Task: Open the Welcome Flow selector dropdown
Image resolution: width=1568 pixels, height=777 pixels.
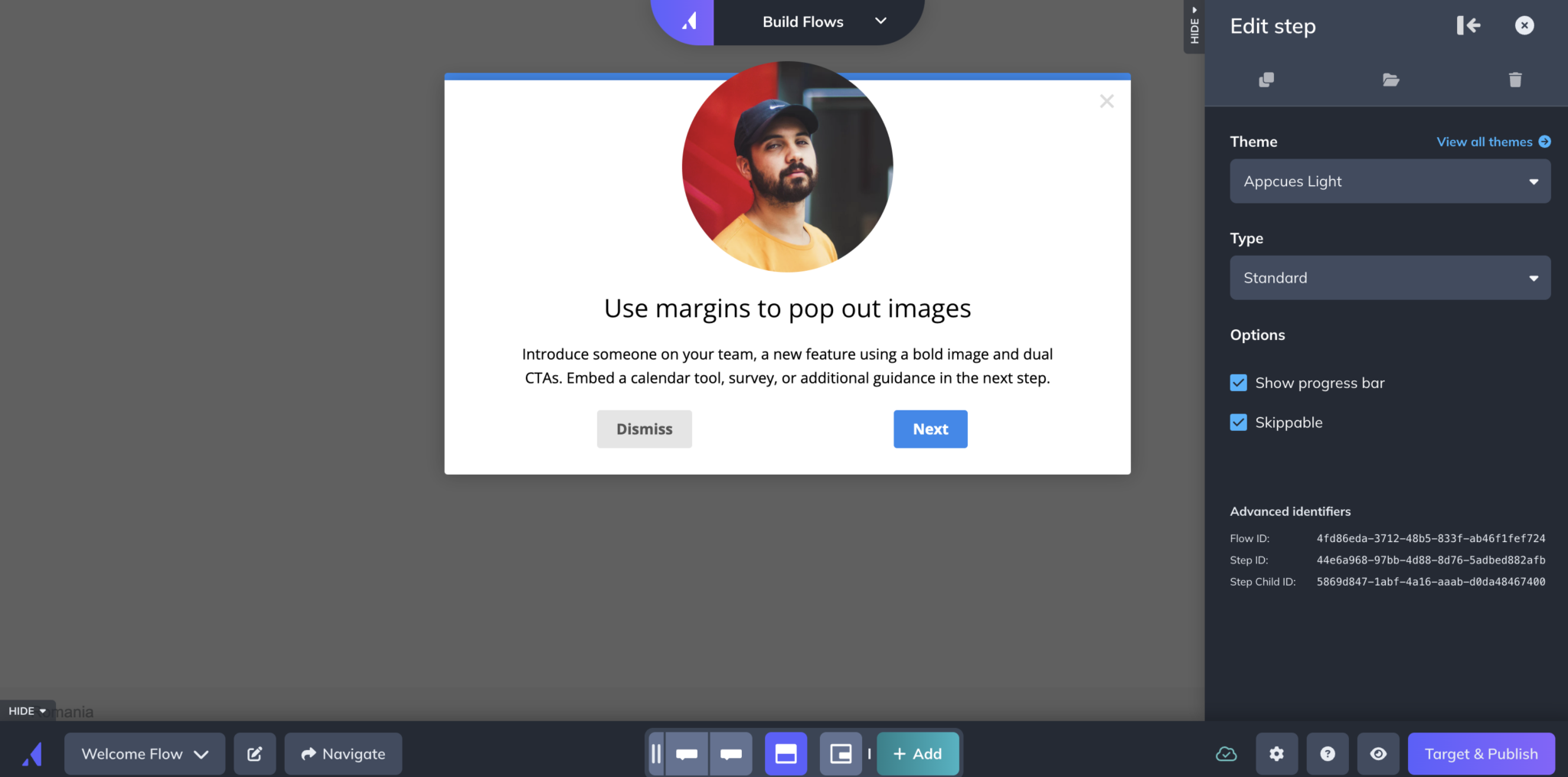Action: (x=145, y=754)
